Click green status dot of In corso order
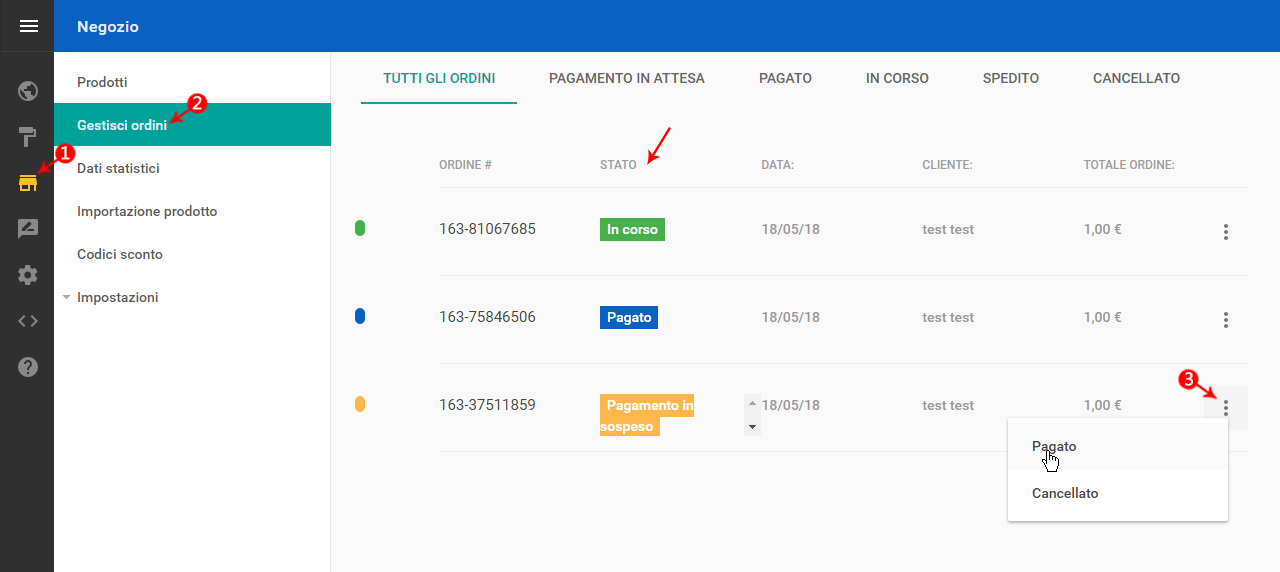Screen dimensions: 1280x572 [x=360, y=229]
